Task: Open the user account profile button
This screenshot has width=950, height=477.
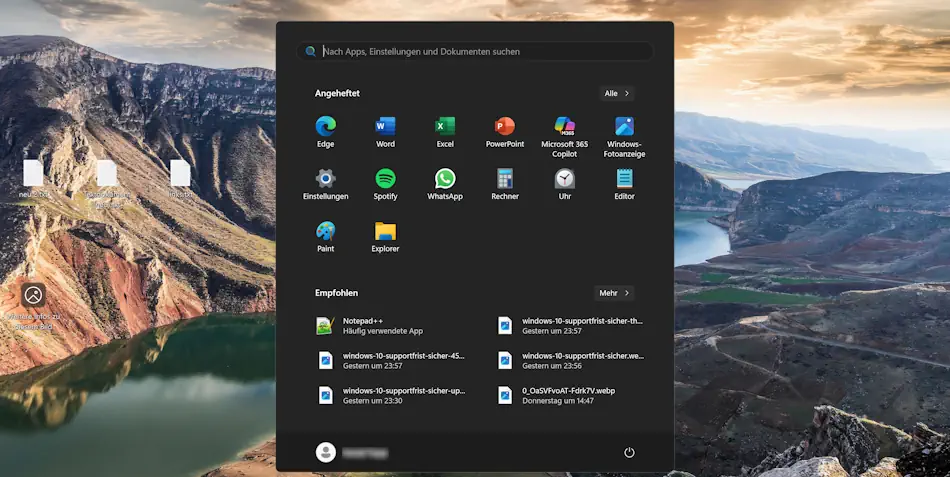Action: click(350, 452)
